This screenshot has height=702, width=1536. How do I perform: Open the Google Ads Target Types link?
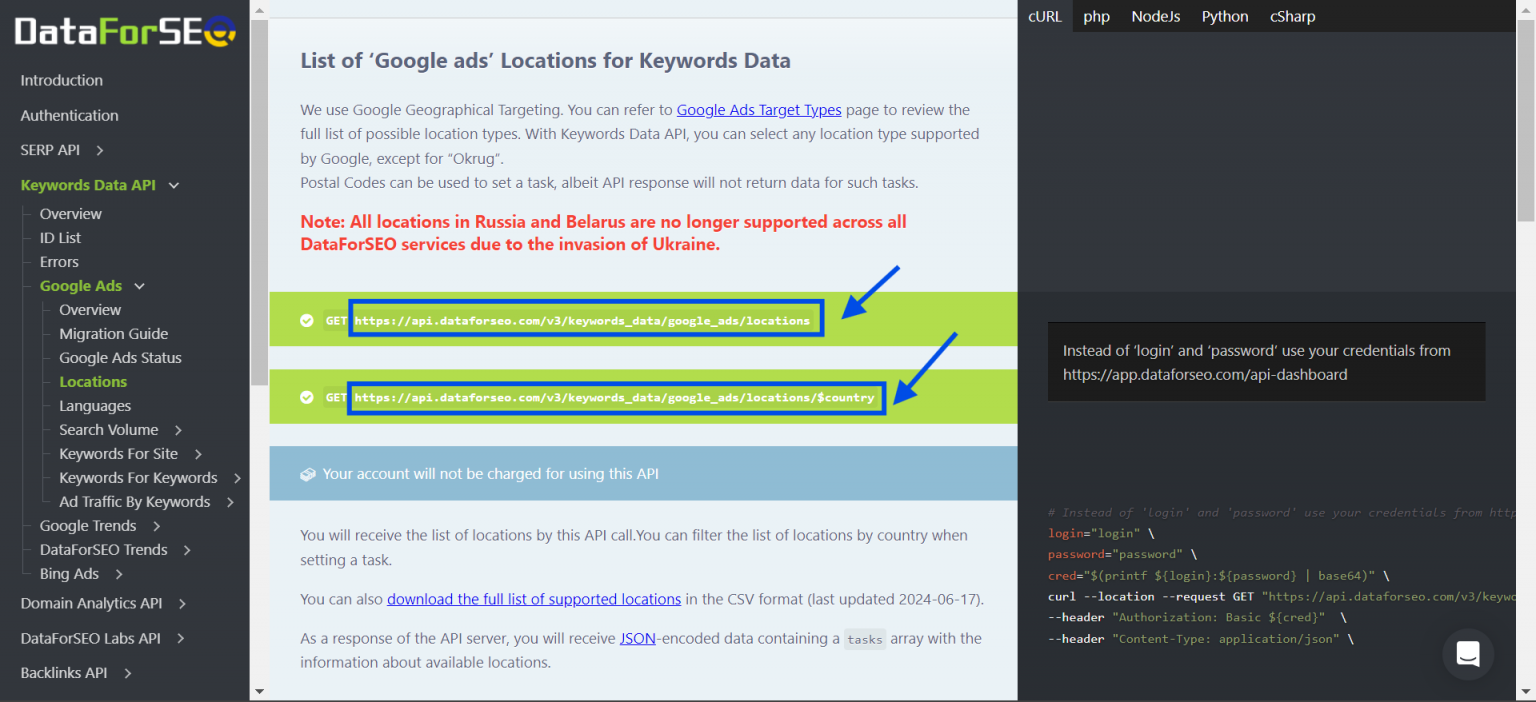tap(758, 110)
